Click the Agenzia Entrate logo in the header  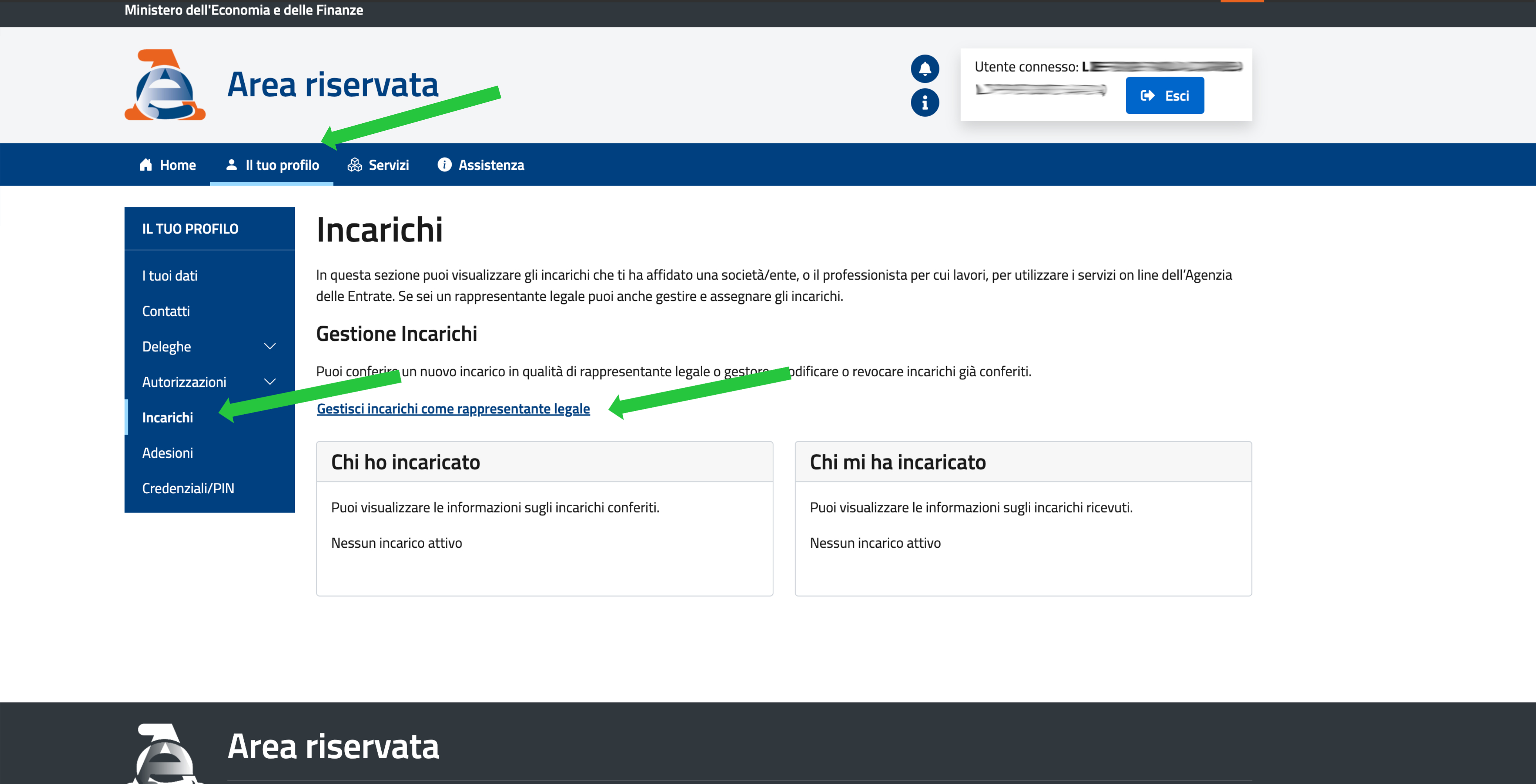(x=164, y=85)
